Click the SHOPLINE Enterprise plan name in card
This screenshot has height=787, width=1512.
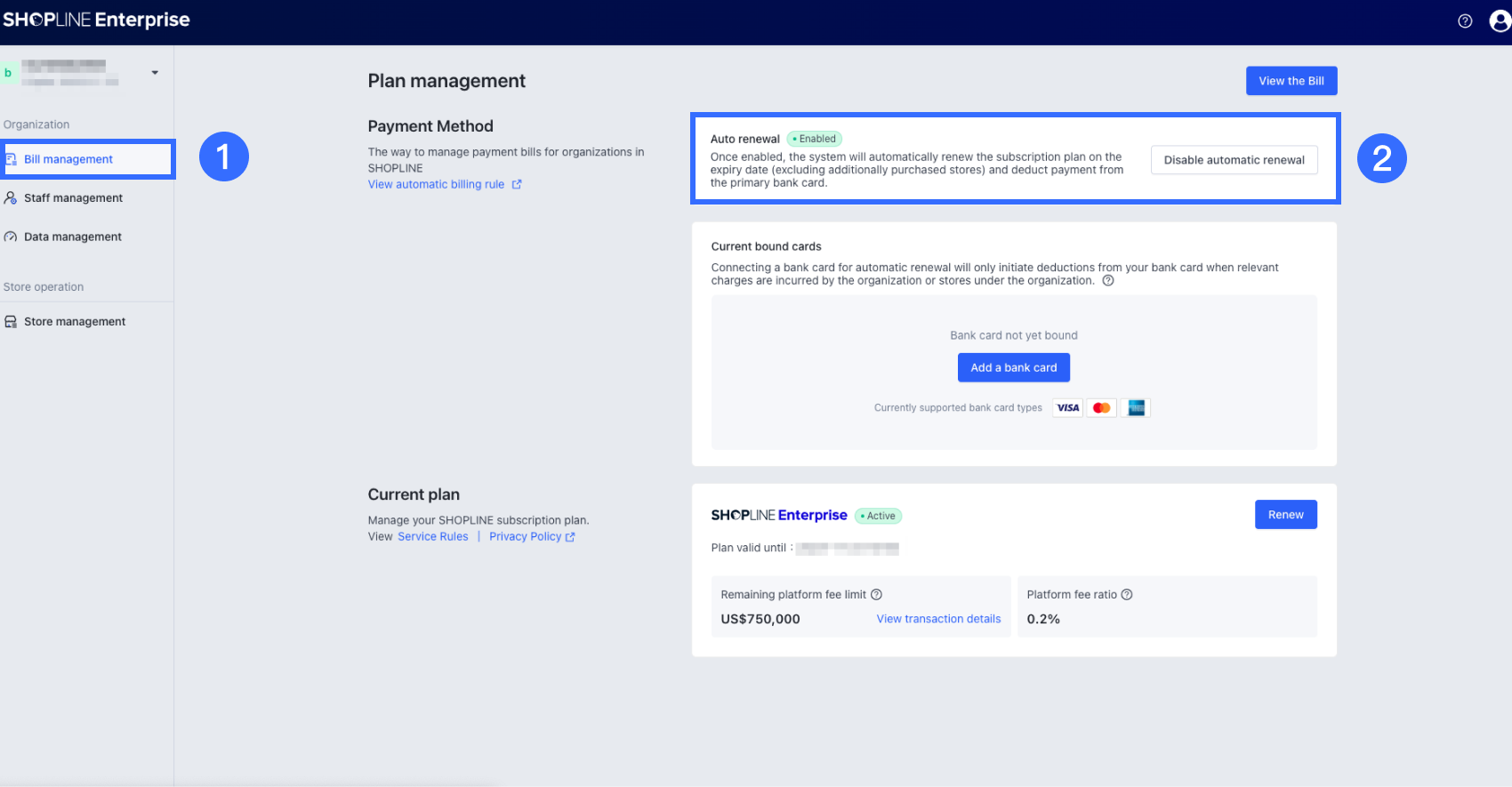coord(779,515)
